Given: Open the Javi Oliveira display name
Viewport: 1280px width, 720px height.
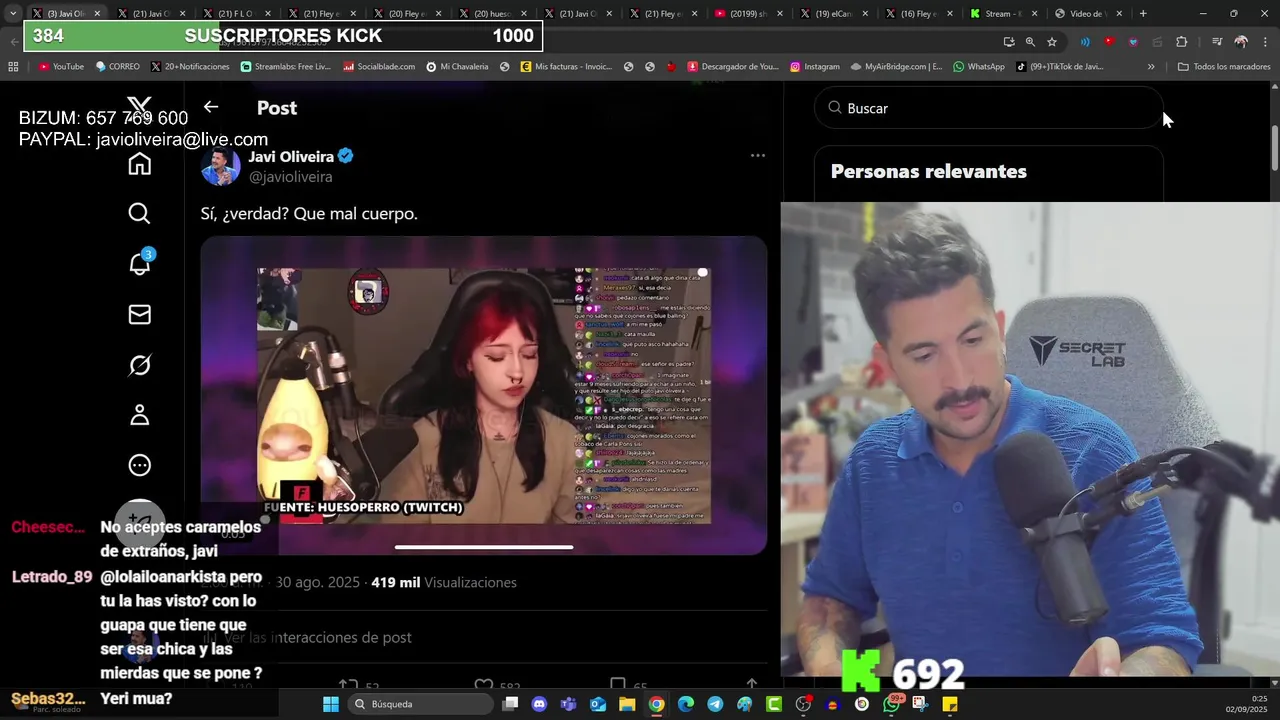Looking at the screenshot, I should click(x=291, y=156).
